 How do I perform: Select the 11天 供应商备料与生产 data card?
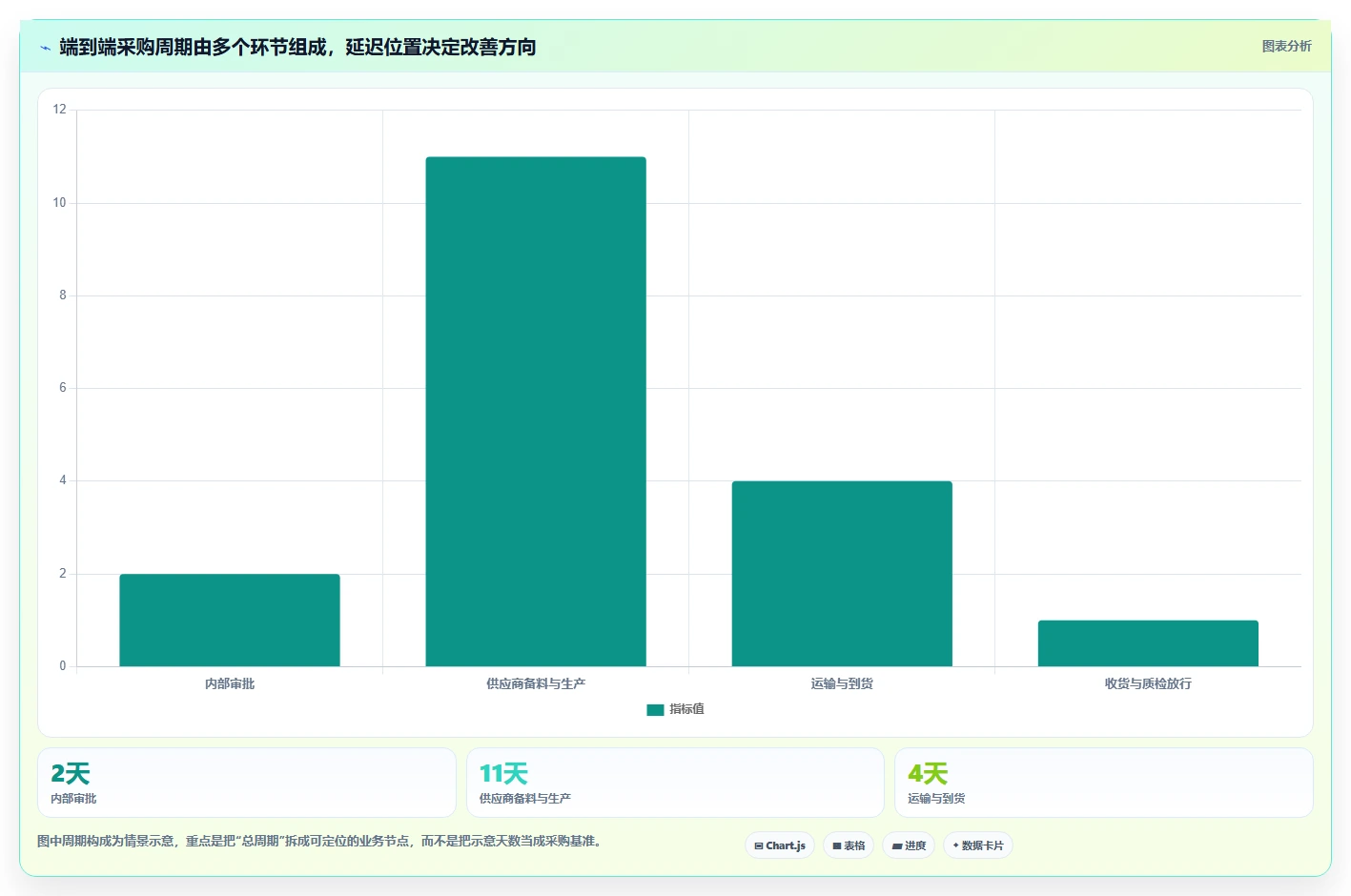pyautogui.click(x=675, y=783)
